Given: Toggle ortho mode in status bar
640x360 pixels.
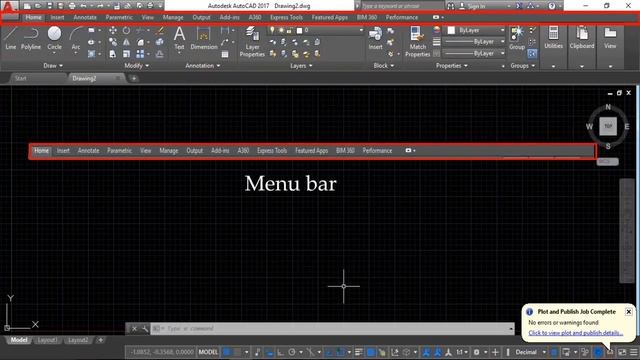Looking at the screenshot, I should 281,352.
